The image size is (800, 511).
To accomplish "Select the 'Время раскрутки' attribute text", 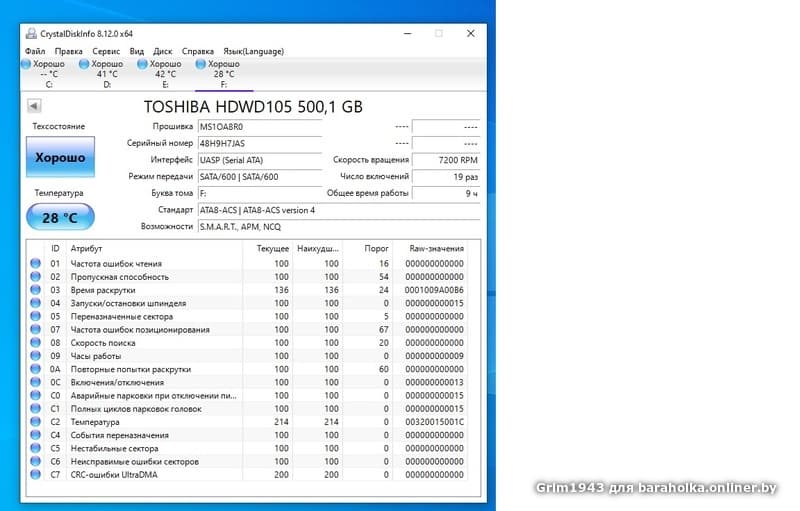I will pyautogui.click(x=103, y=290).
